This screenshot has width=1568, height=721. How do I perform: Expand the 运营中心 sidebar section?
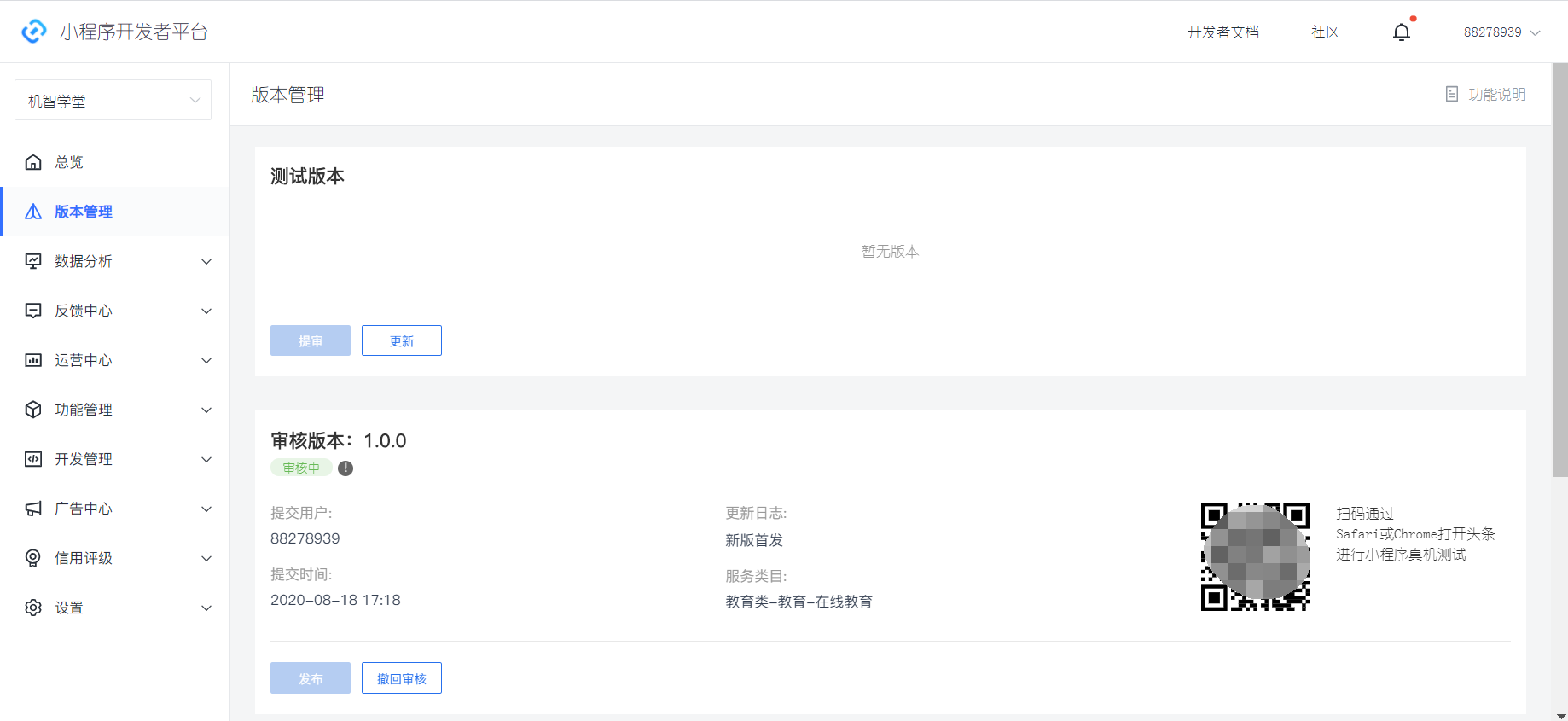tap(116, 360)
